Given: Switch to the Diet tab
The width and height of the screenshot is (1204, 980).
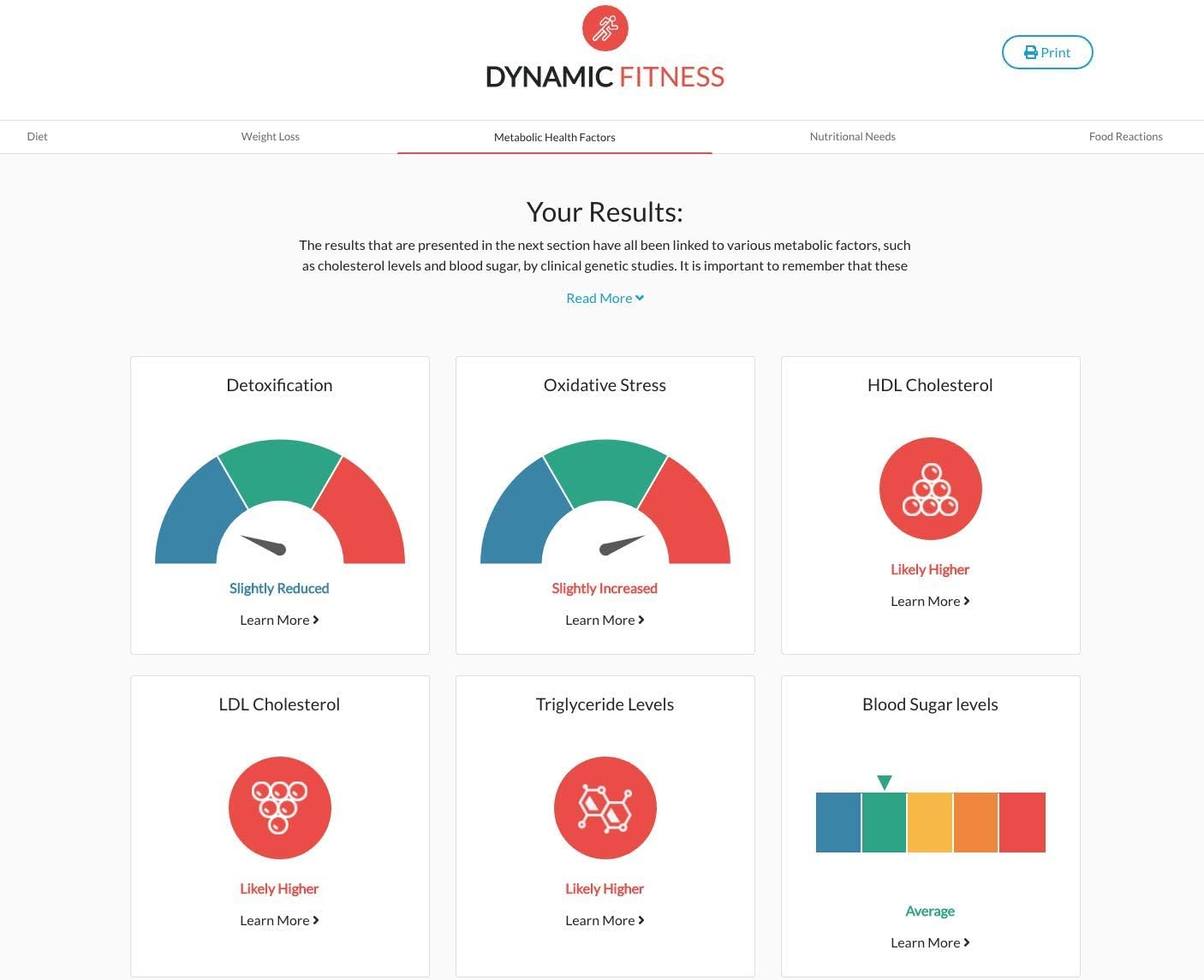Looking at the screenshot, I should coord(38,136).
